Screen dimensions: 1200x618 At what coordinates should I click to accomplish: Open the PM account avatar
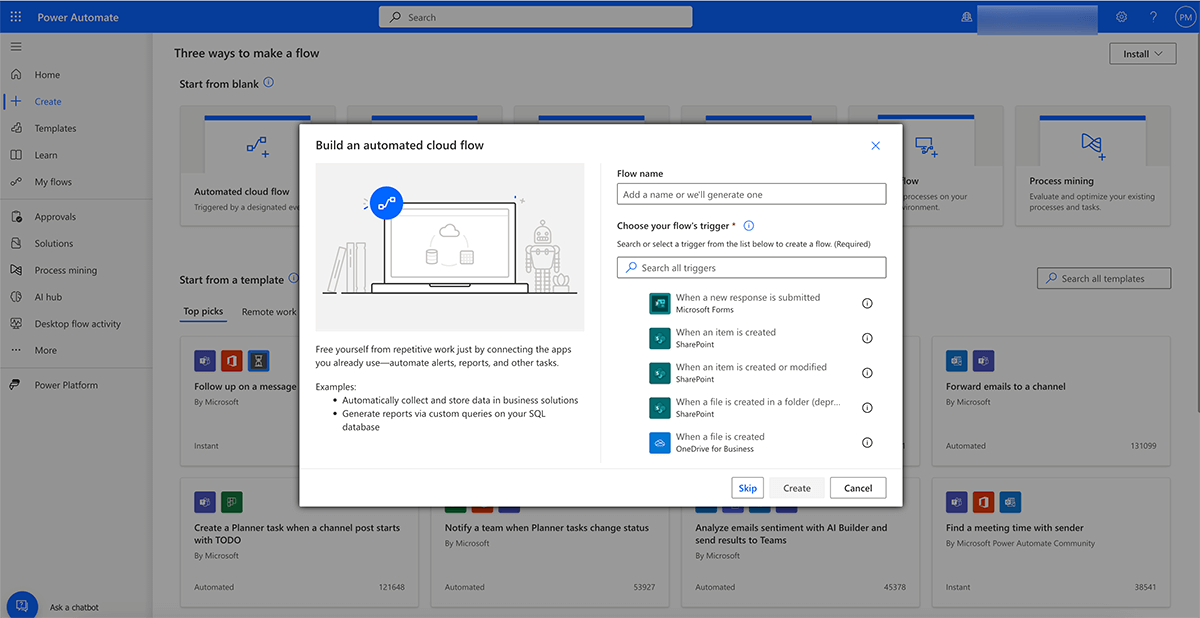click(1184, 17)
